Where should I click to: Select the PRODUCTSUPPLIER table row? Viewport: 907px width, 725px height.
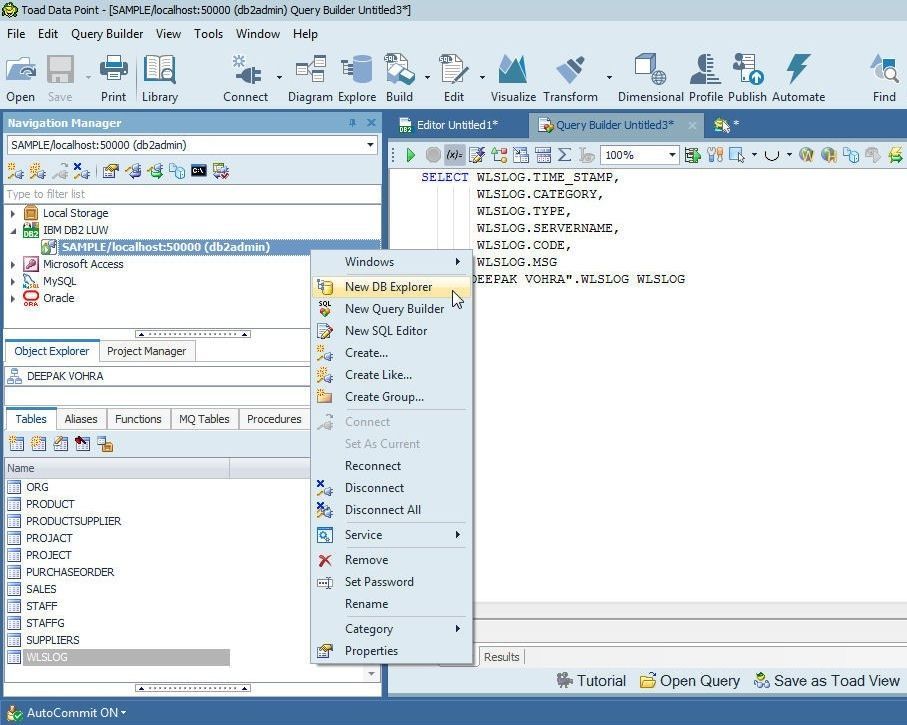[x=118, y=521]
